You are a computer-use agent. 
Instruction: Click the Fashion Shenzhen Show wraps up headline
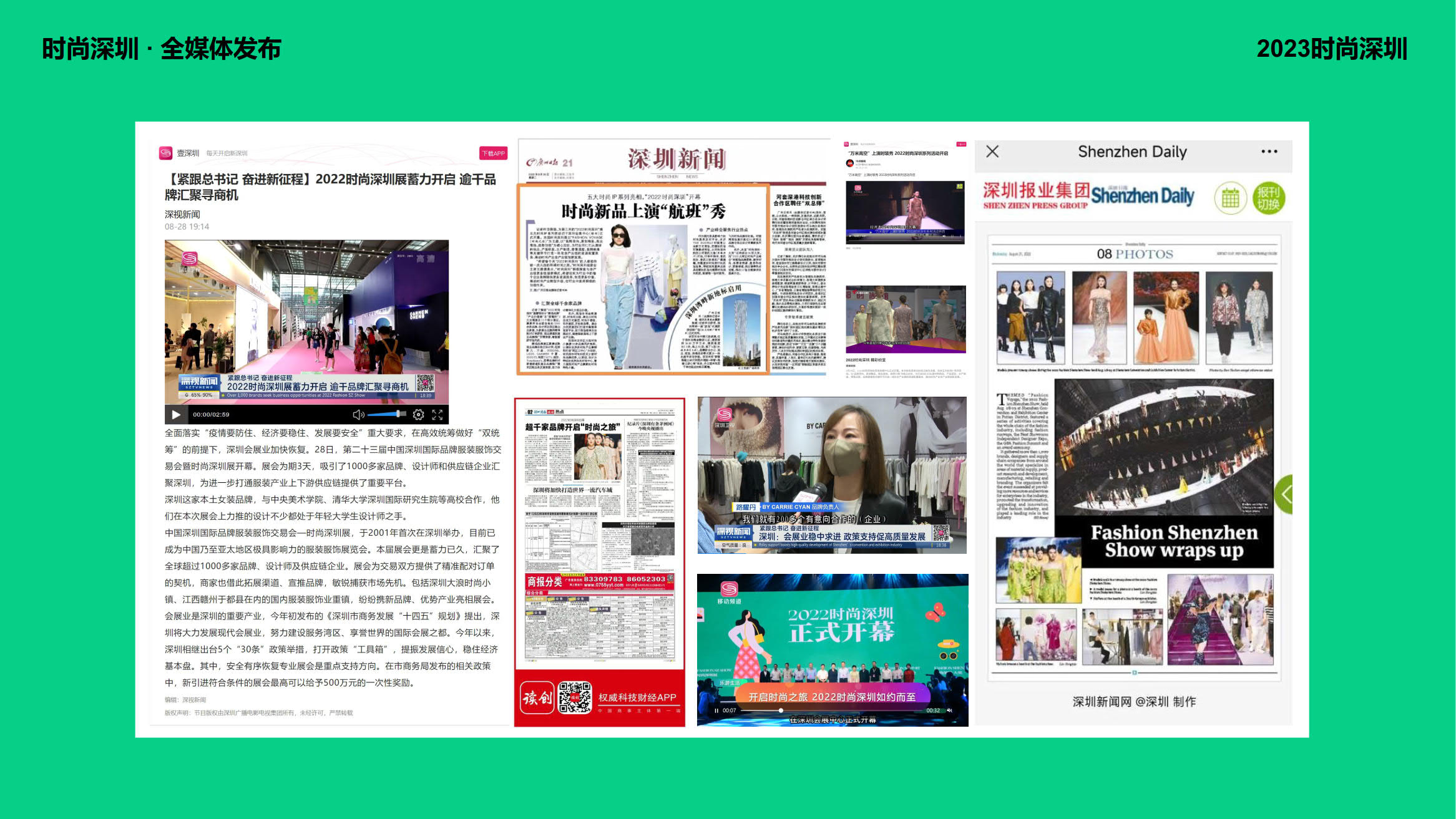[x=1174, y=541]
